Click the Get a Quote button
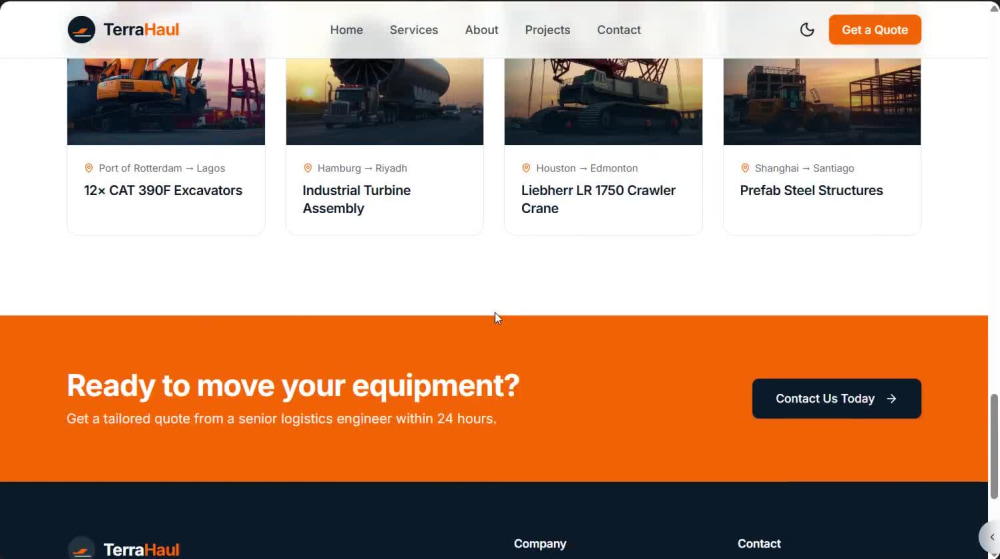This screenshot has height=559, width=1000. click(x=874, y=30)
